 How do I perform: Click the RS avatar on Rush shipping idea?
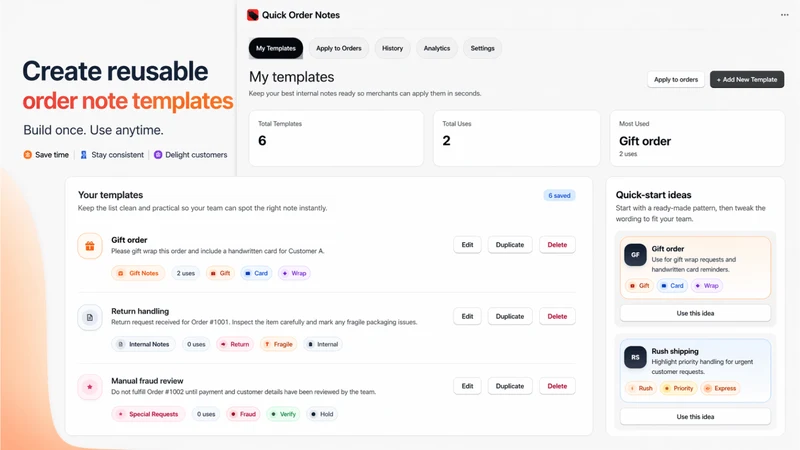tap(635, 357)
